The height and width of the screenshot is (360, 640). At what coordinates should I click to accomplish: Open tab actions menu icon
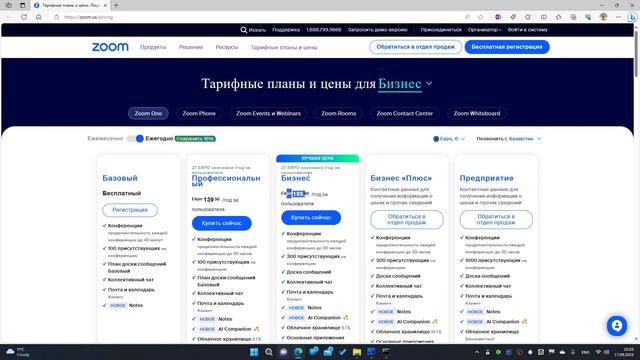click(x=22, y=5)
